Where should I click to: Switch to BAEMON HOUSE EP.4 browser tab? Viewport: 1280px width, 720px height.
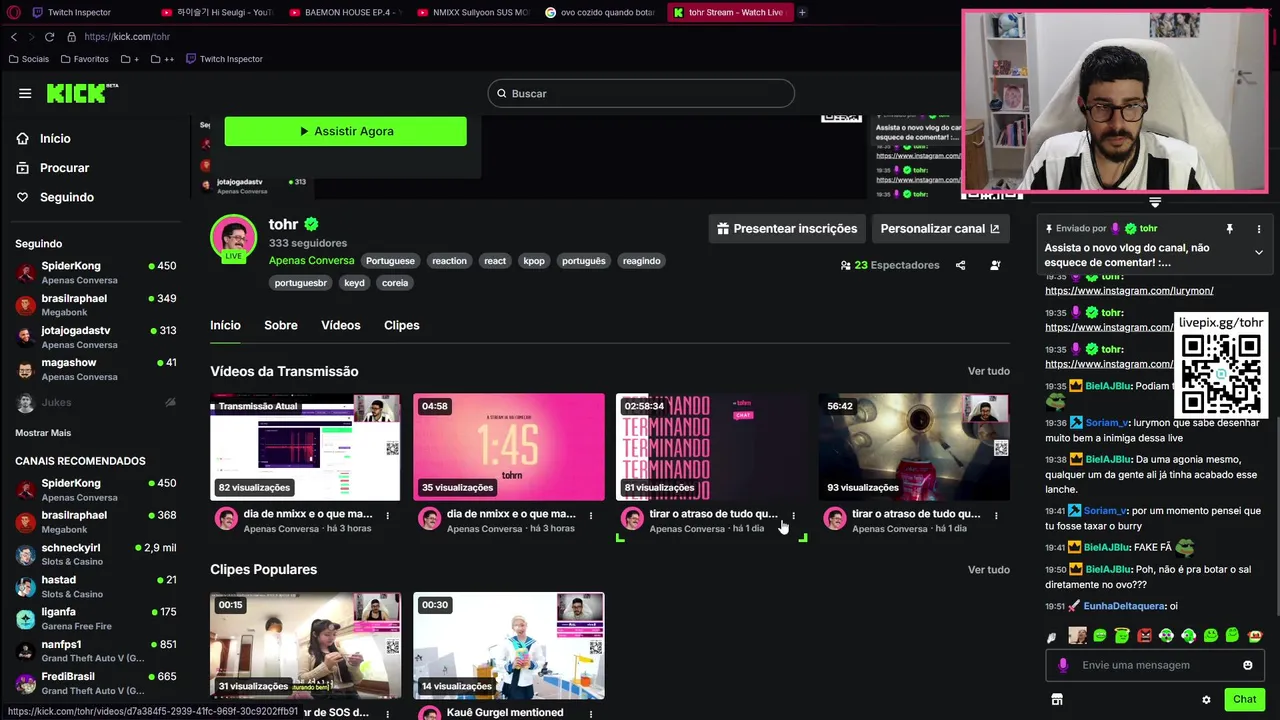pyautogui.click(x=344, y=12)
